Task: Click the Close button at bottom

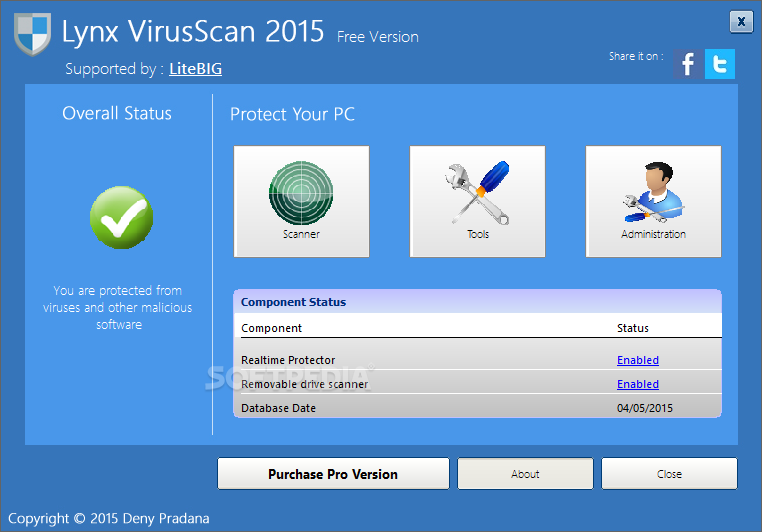Action: (669, 474)
